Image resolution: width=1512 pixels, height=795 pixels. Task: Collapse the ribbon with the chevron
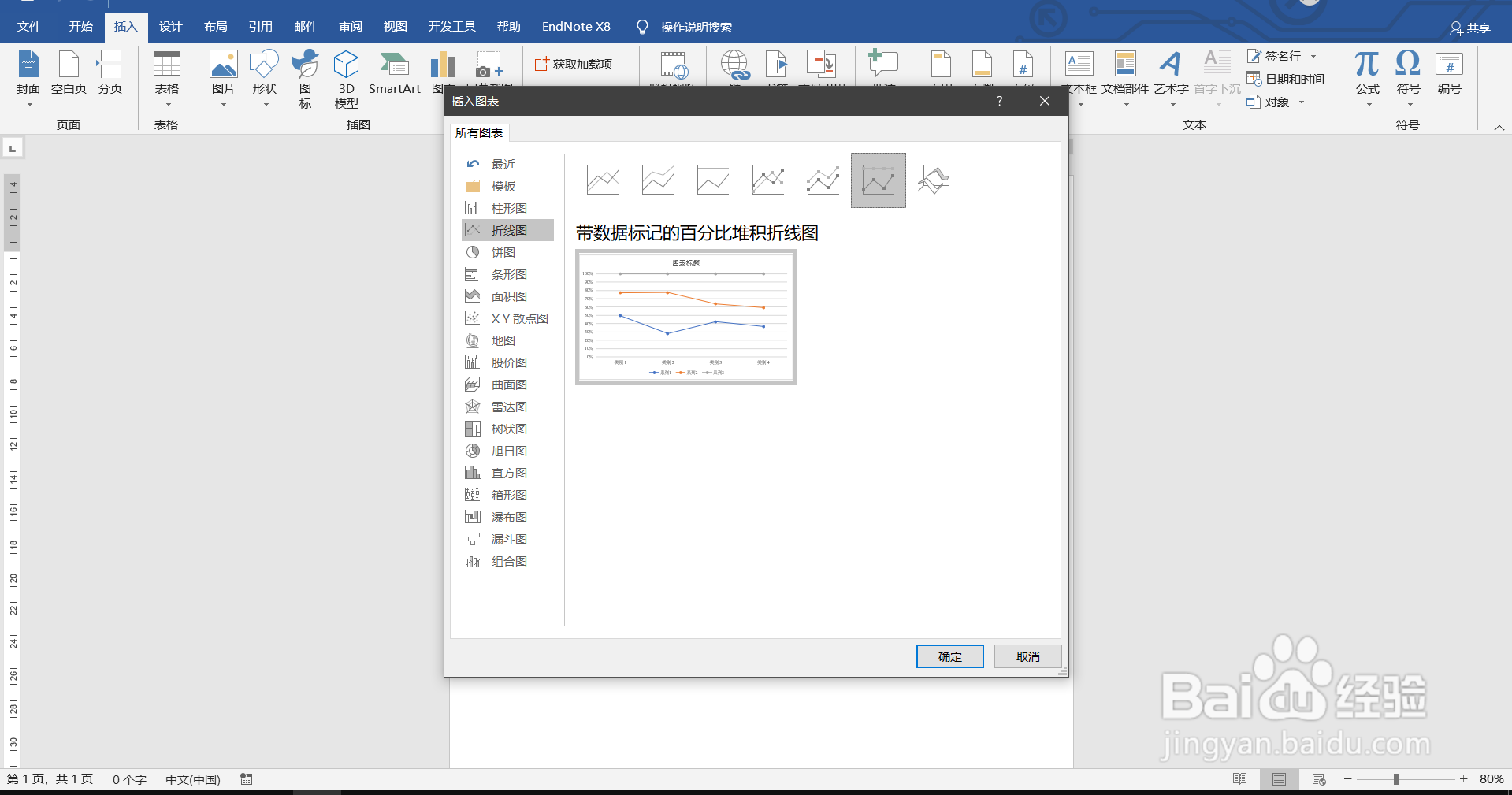1499,127
